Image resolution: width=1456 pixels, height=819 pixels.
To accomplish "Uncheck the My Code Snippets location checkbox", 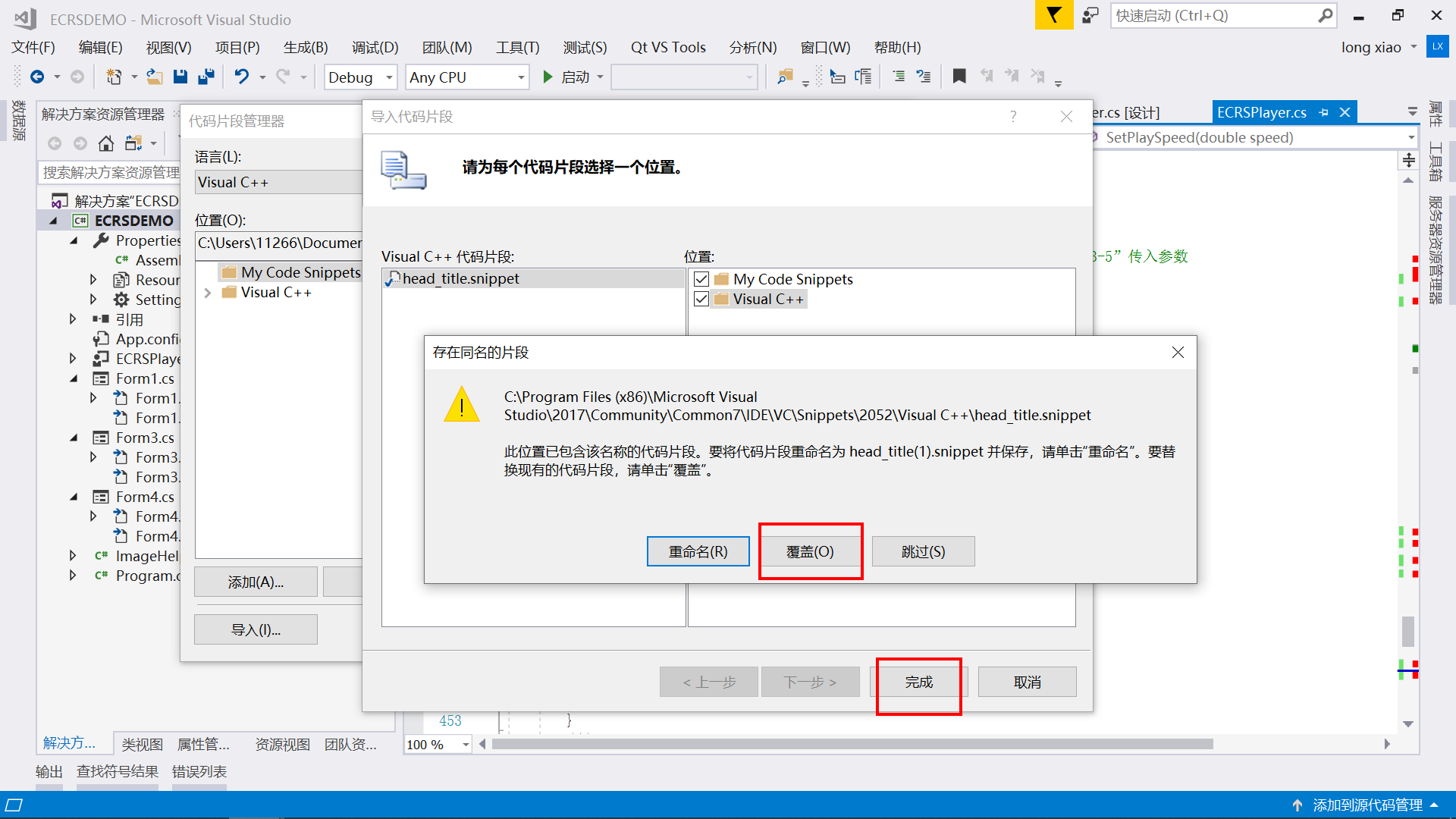I will point(701,279).
